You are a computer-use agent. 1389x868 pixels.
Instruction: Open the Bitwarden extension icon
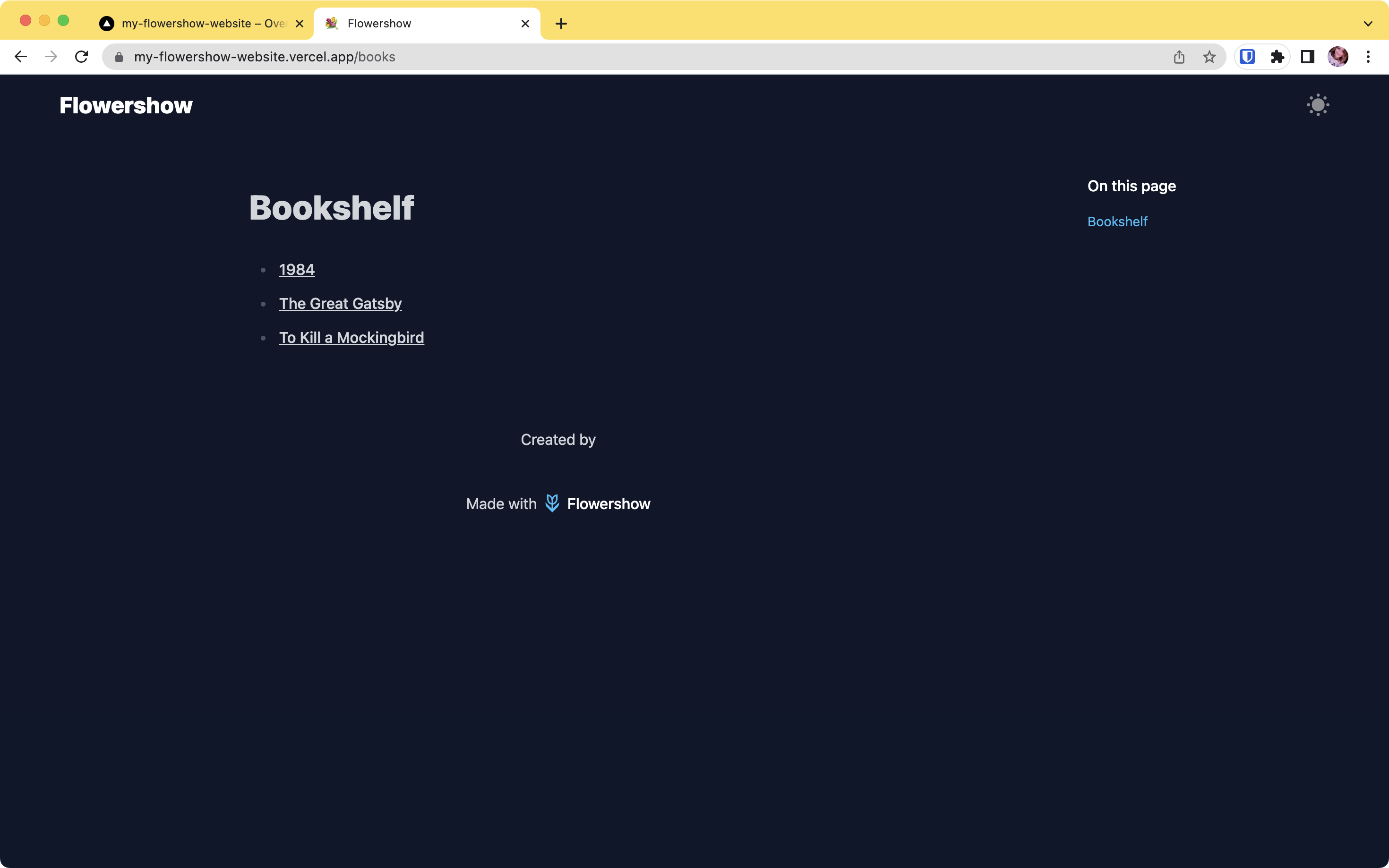point(1247,57)
